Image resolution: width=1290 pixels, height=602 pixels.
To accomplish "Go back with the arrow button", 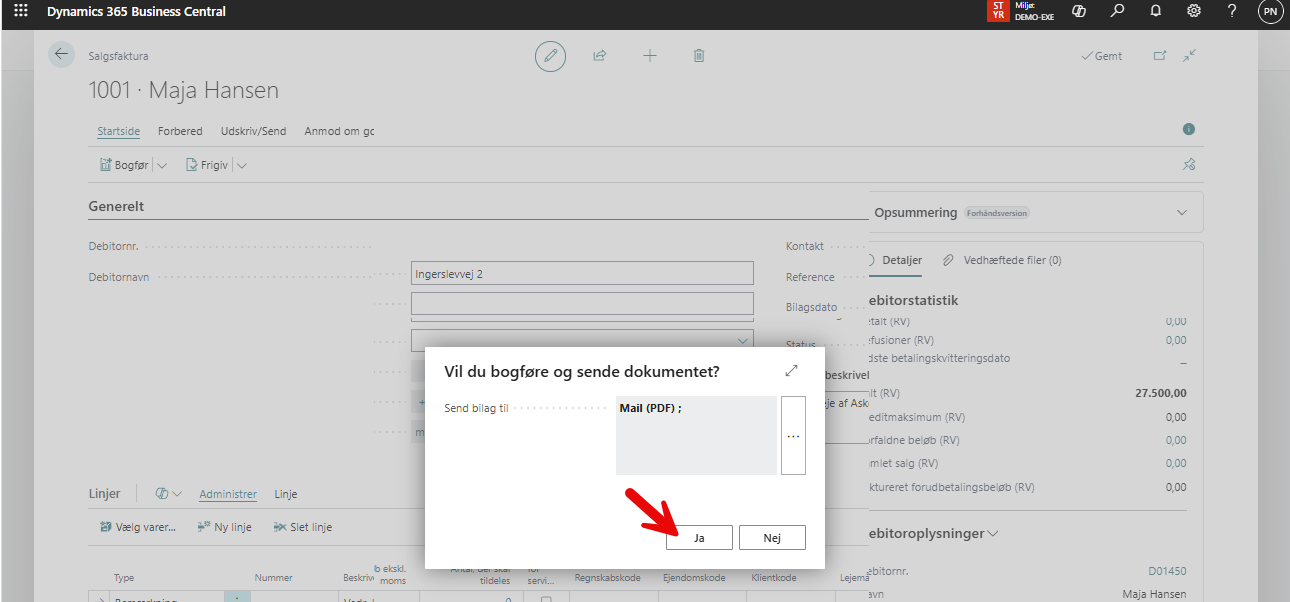I will (61, 55).
